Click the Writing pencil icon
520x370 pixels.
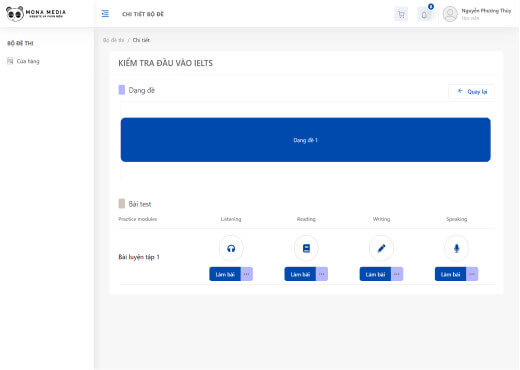(x=381, y=248)
